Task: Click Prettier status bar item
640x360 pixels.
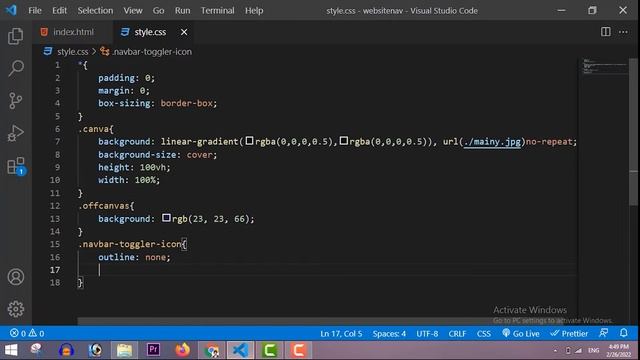Action: coord(569,333)
